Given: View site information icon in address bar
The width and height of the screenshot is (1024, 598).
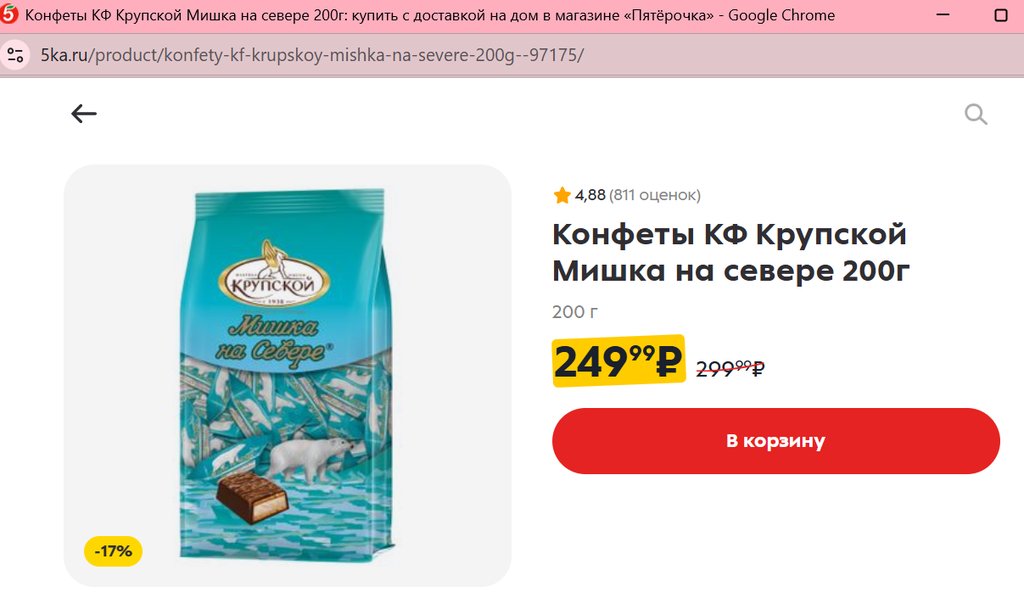Looking at the screenshot, I should [x=16, y=55].
